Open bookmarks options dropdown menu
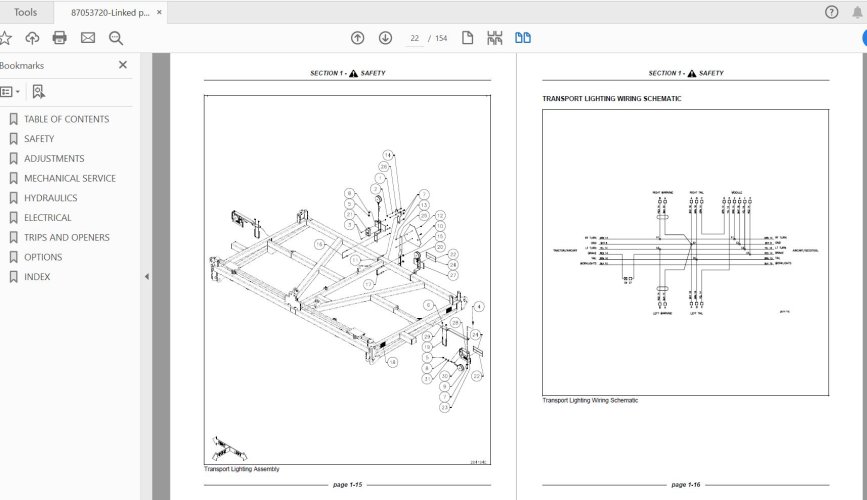867x500 pixels. (10, 92)
